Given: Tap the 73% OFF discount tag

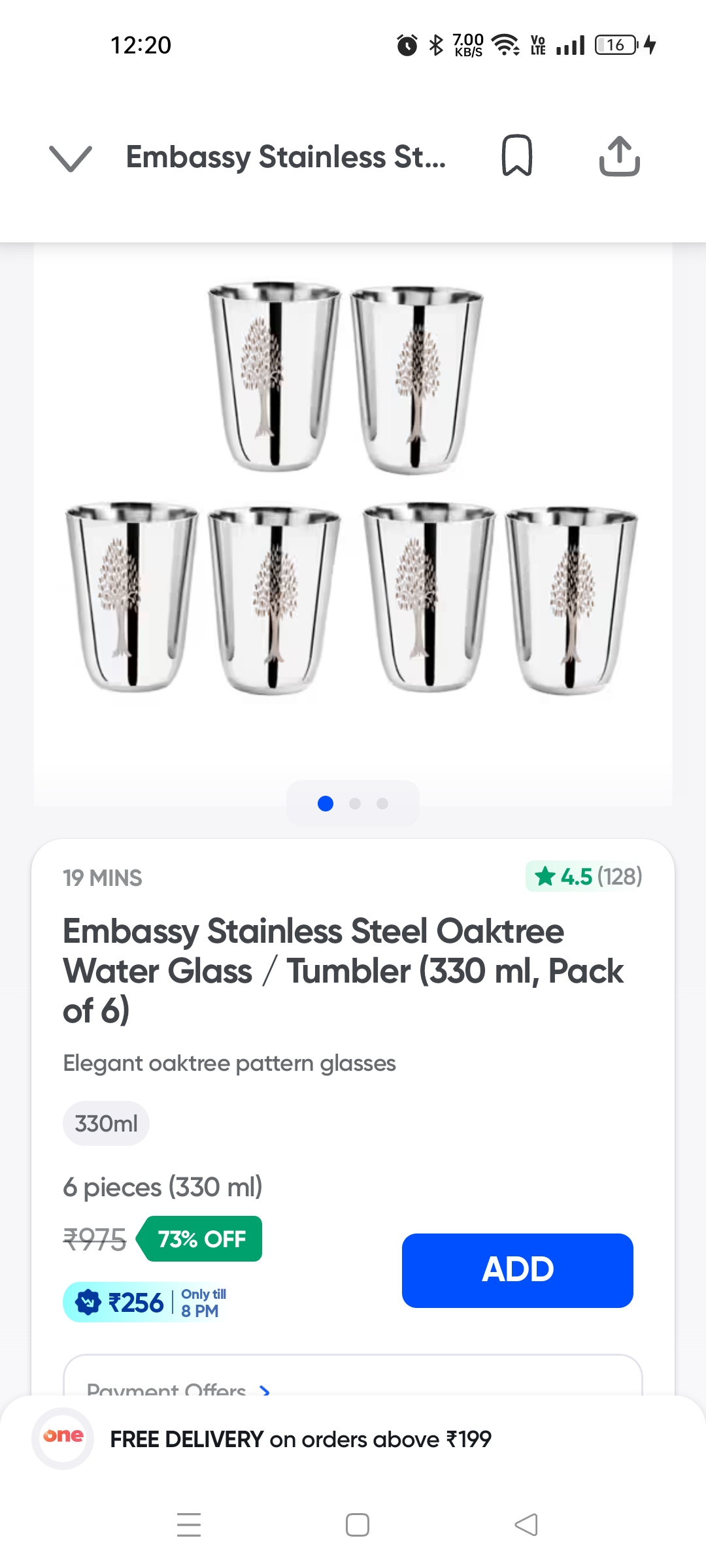Looking at the screenshot, I should tap(201, 1239).
